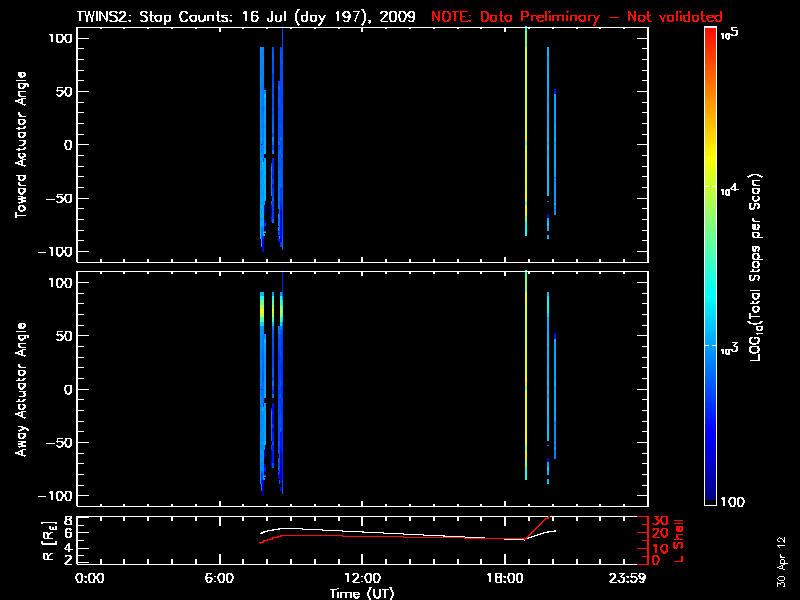Click the yellow data stripe in Away panel
Image resolution: width=800 pixels, height=600 pixels.
pos(525,380)
